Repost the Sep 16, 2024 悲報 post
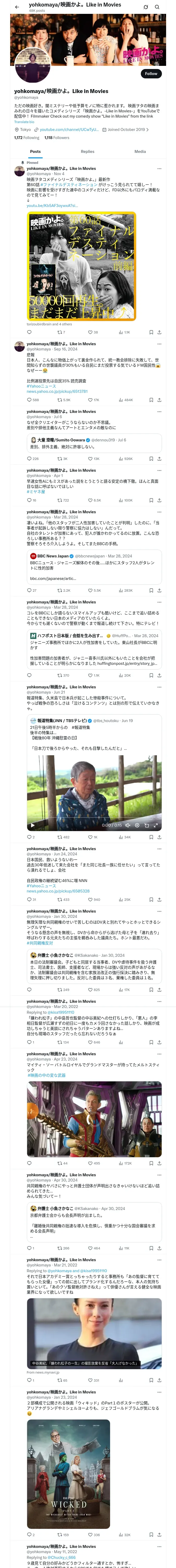This screenshot has width=176, height=1568. pos(63,400)
